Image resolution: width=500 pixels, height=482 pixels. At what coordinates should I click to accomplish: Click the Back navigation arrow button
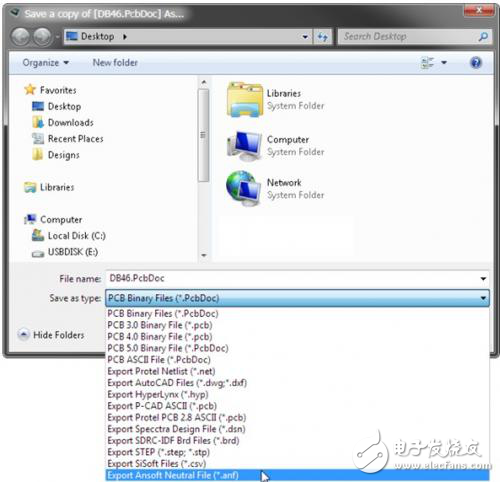coord(21,37)
